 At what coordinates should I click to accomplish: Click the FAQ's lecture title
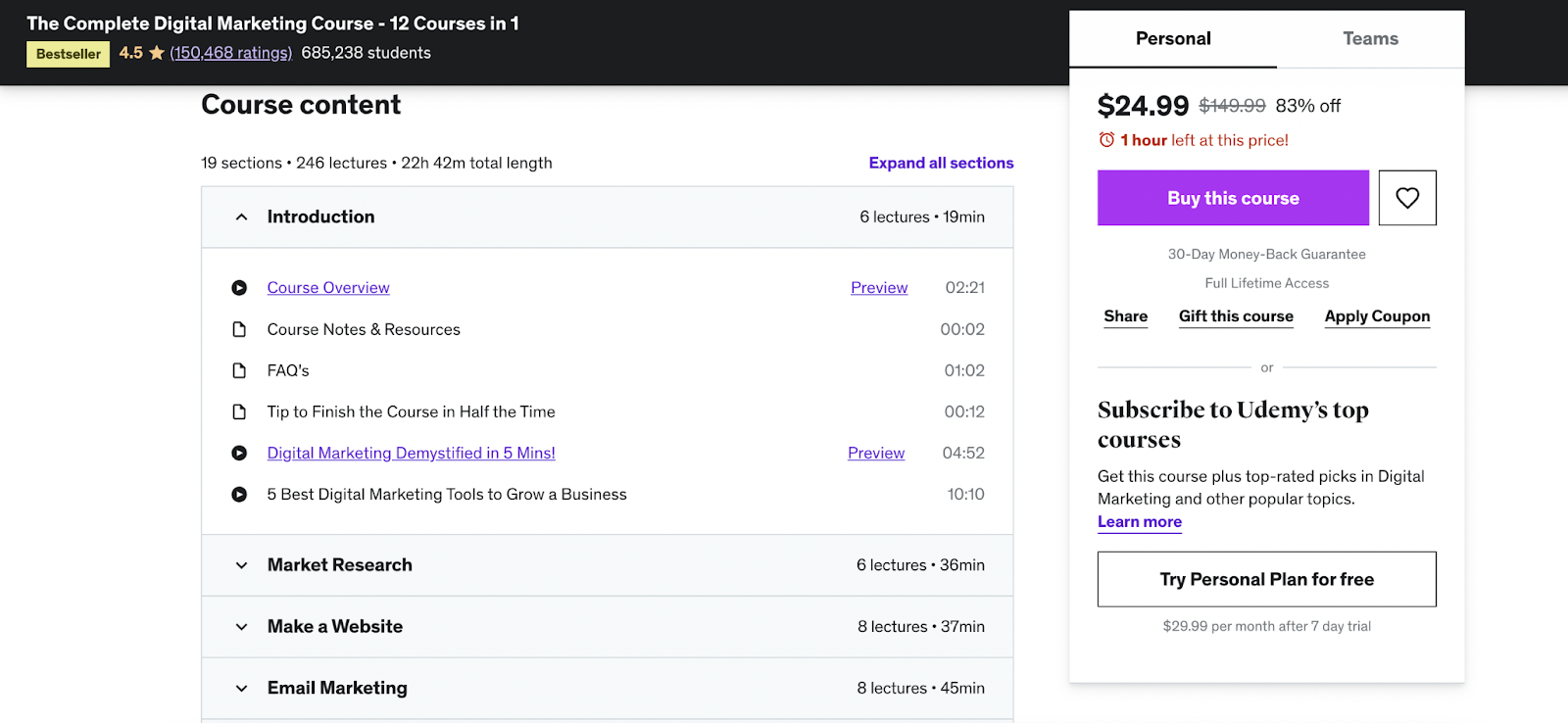coord(288,370)
